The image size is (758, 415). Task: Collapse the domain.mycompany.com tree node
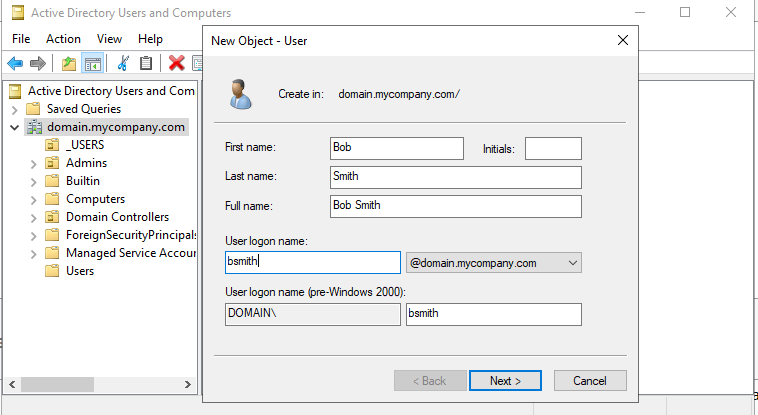15,127
